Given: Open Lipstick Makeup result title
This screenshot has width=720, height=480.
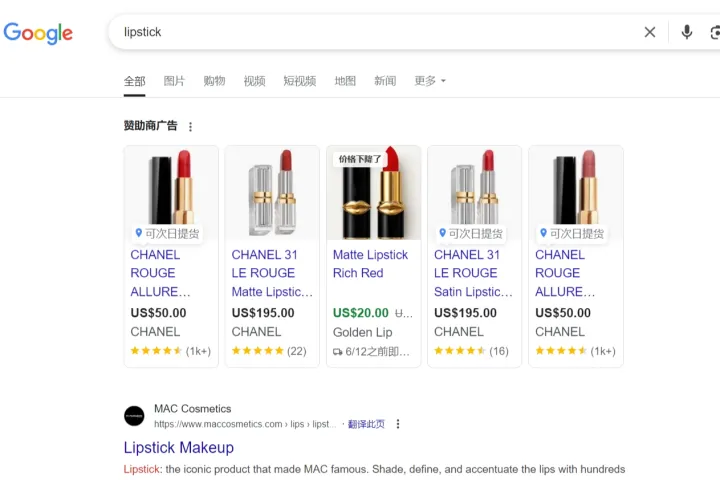Looking at the screenshot, I should click(x=179, y=448).
